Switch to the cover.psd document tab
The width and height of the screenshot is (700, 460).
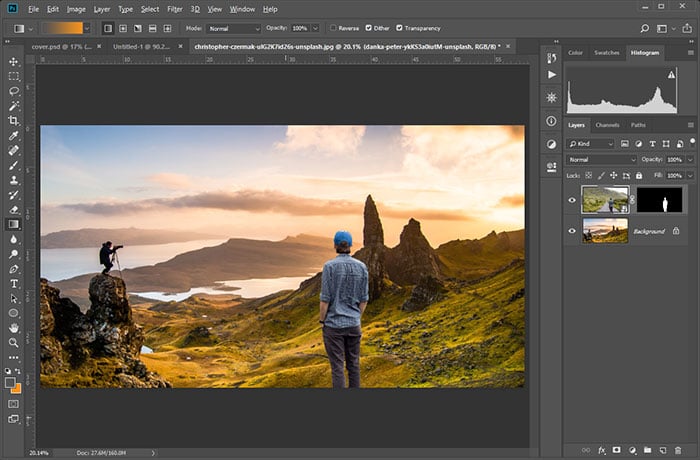click(x=62, y=46)
